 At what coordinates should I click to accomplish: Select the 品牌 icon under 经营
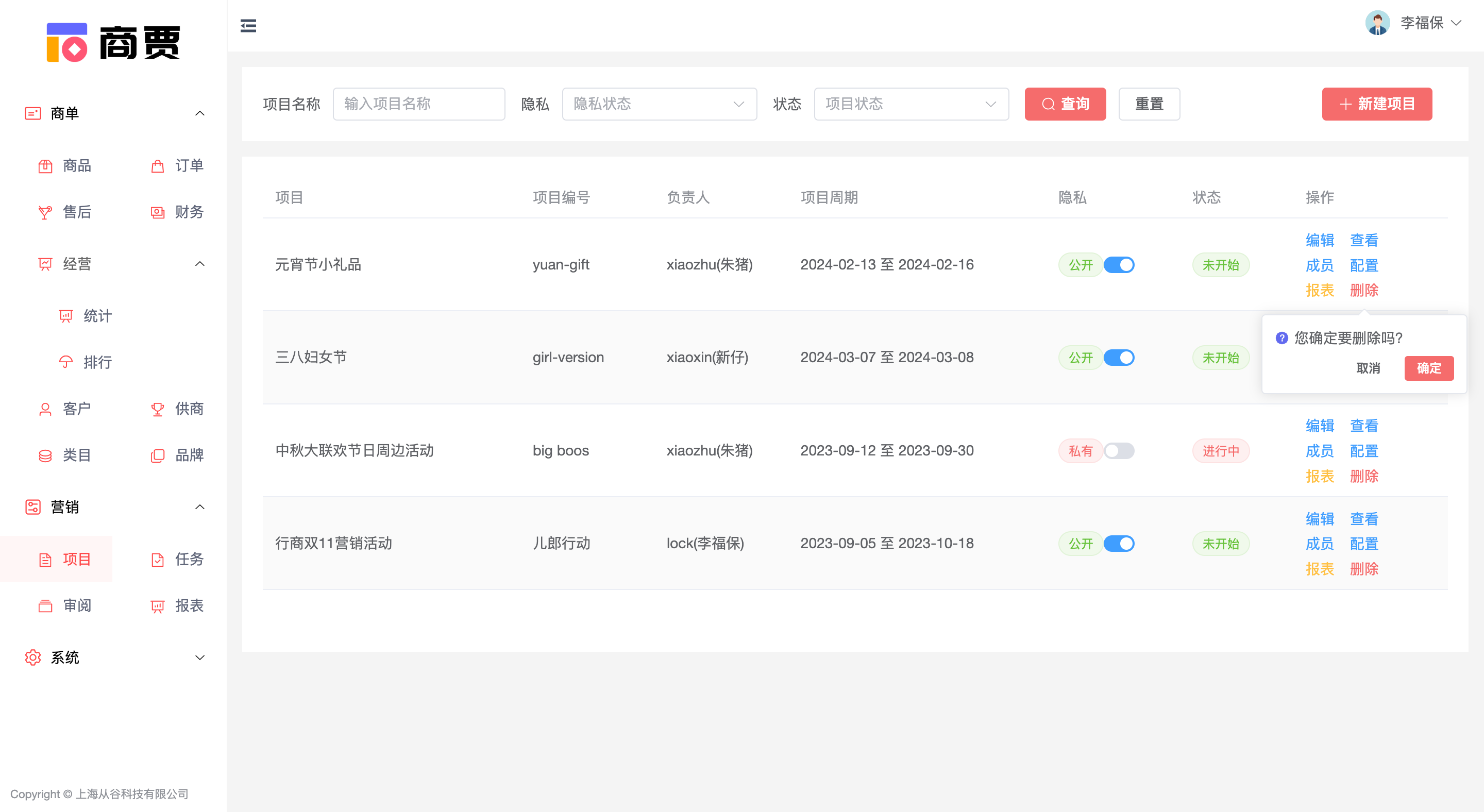[x=157, y=455]
